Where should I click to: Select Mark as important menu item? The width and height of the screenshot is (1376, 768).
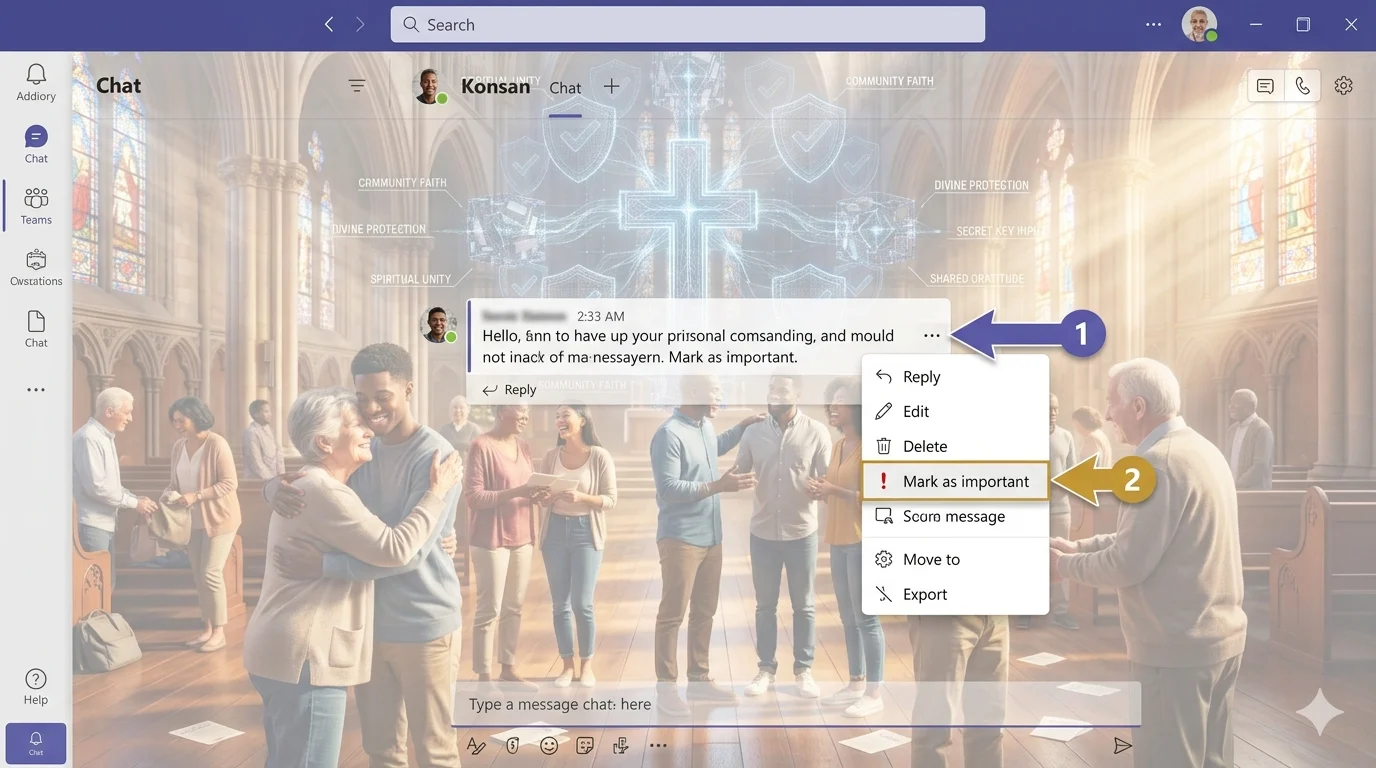pyautogui.click(x=955, y=481)
